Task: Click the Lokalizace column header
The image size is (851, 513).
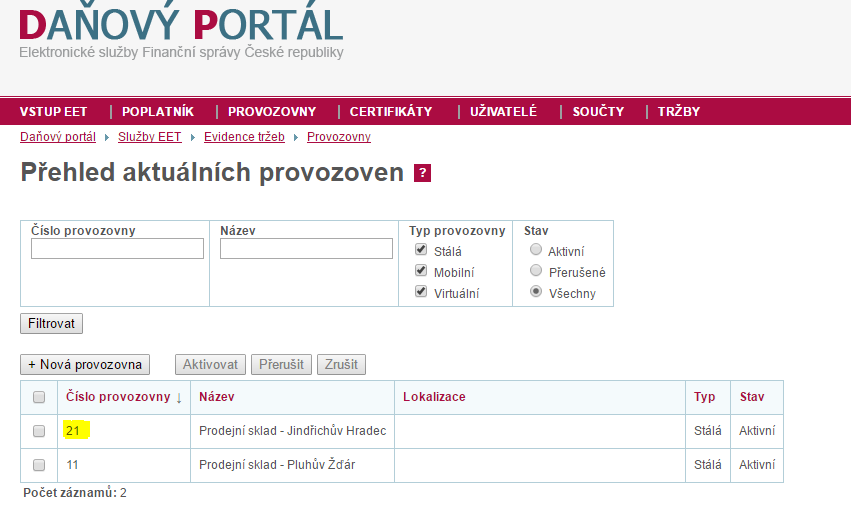Action: [434, 397]
